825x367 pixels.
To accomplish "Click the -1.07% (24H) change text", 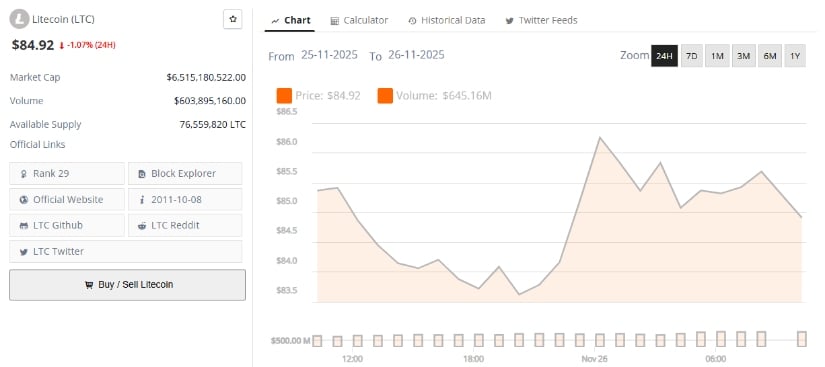I will click(x=91, y=45).
